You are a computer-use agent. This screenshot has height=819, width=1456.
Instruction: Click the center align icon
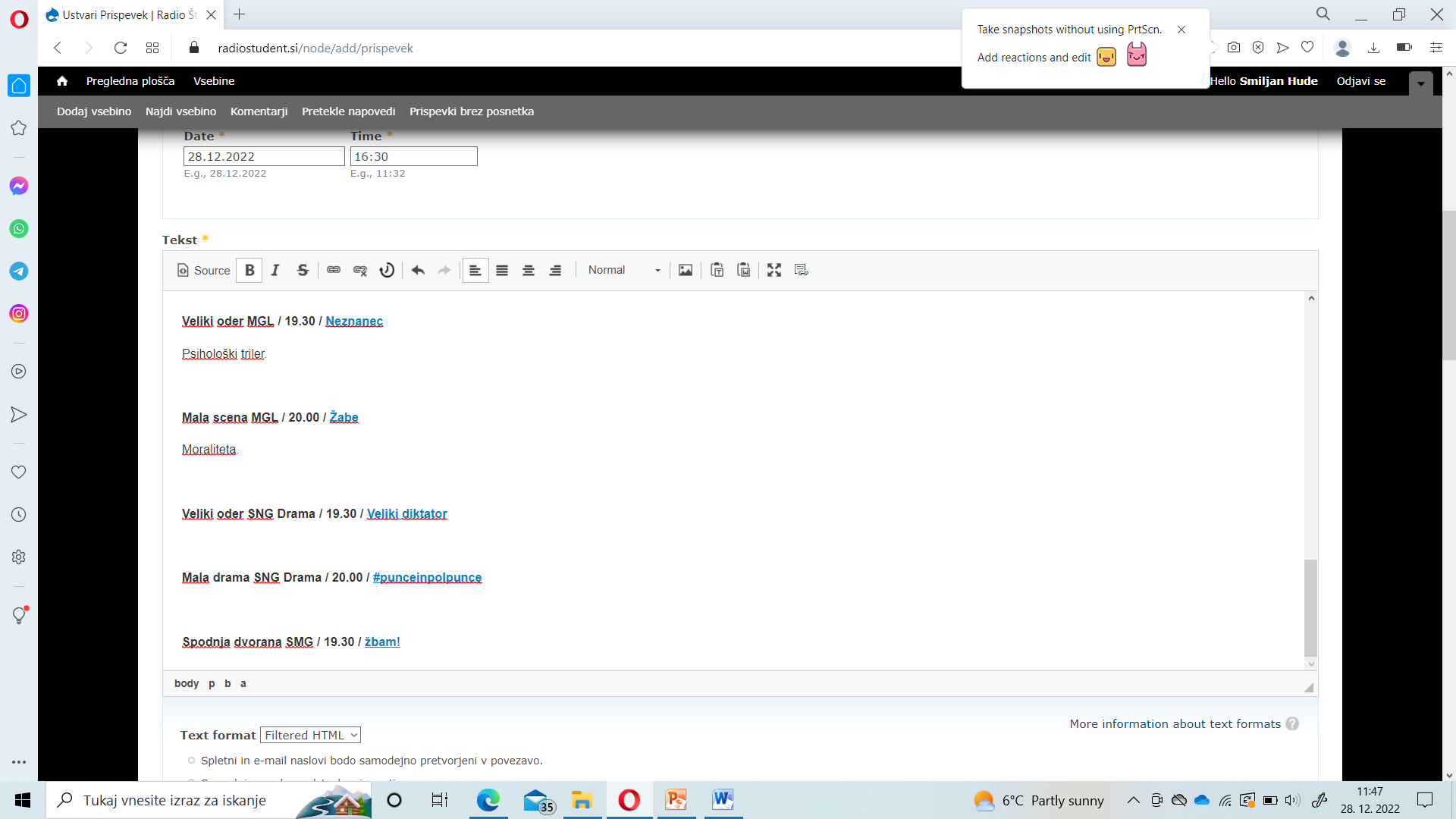[529, 270]
